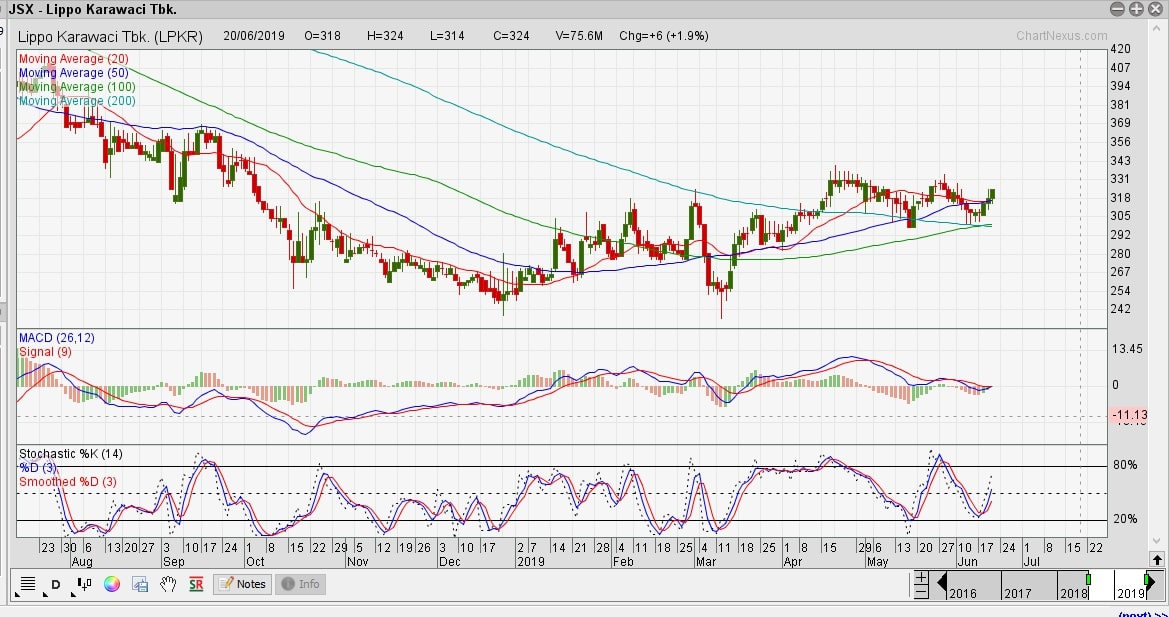Jump to 2018 on year timeline
This screenshot has width=1169, height=617.
[1072, 593]
